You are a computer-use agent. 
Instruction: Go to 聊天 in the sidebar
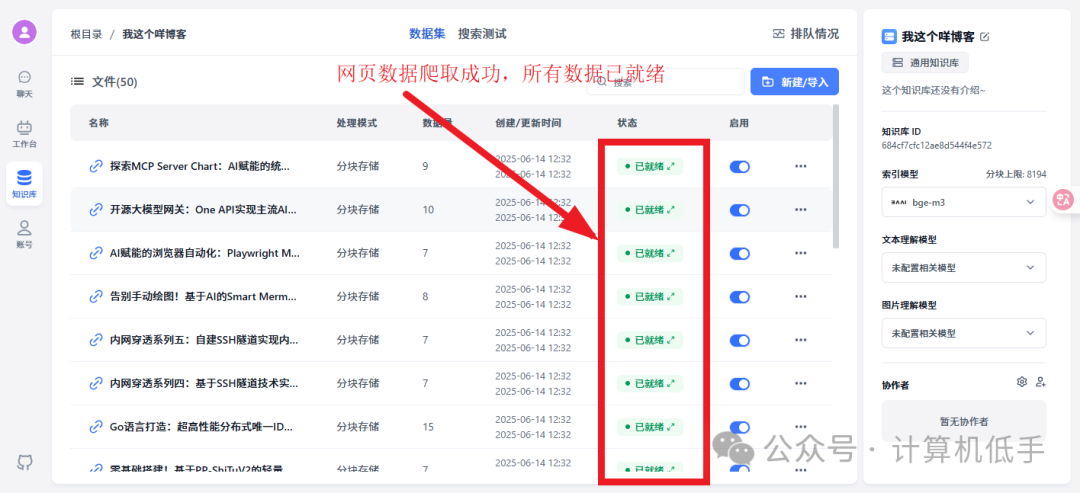25,83
